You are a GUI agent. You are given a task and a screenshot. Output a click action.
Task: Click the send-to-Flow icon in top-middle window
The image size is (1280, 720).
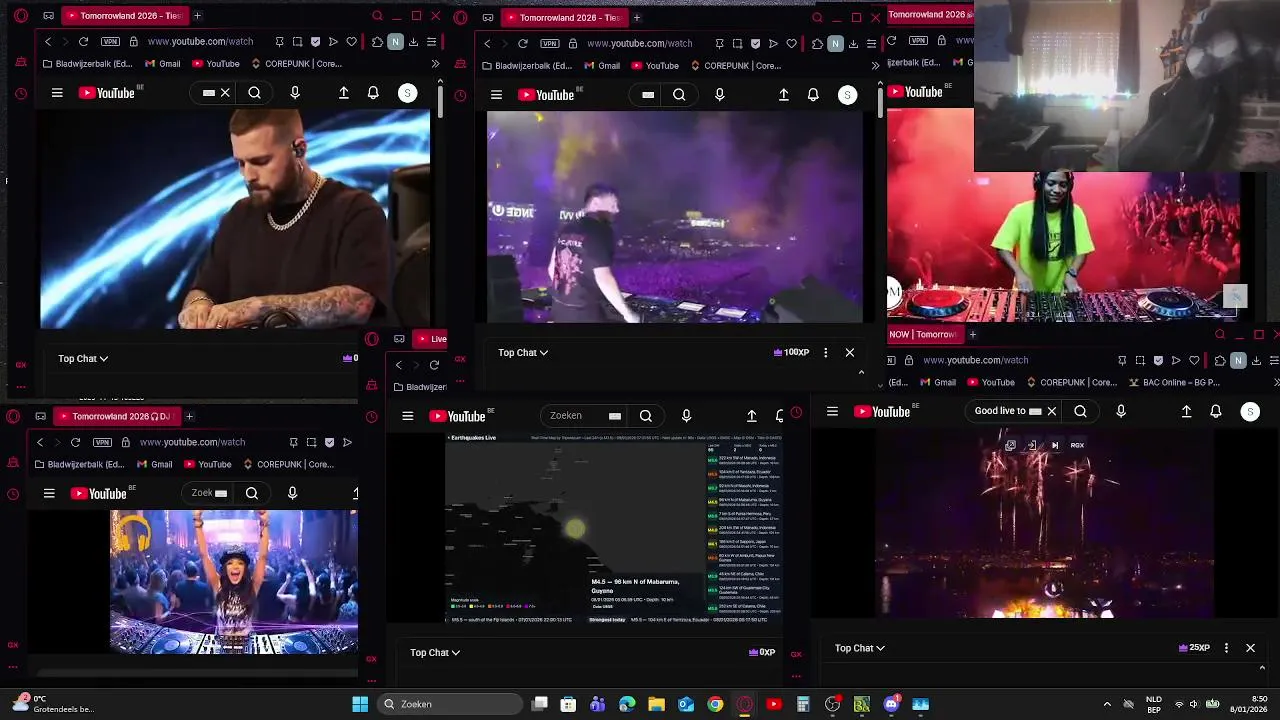point(773,44)
